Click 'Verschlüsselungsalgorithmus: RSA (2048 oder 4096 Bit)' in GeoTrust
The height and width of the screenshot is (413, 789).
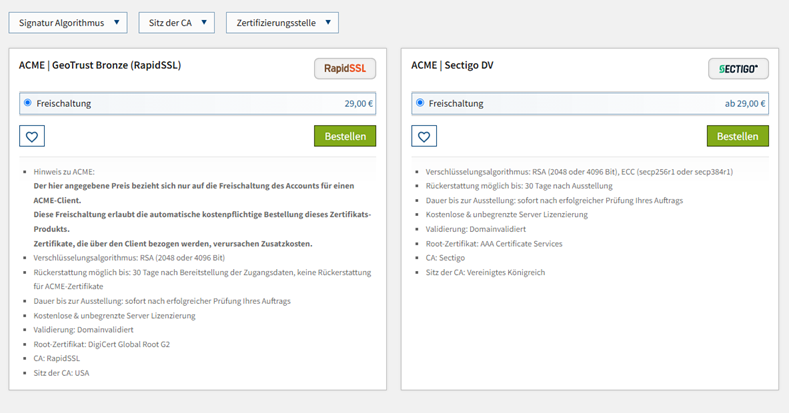click(x=129, y=258)
